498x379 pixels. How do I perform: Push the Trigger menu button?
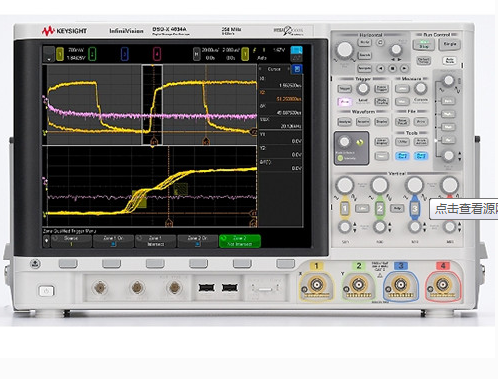345,89
